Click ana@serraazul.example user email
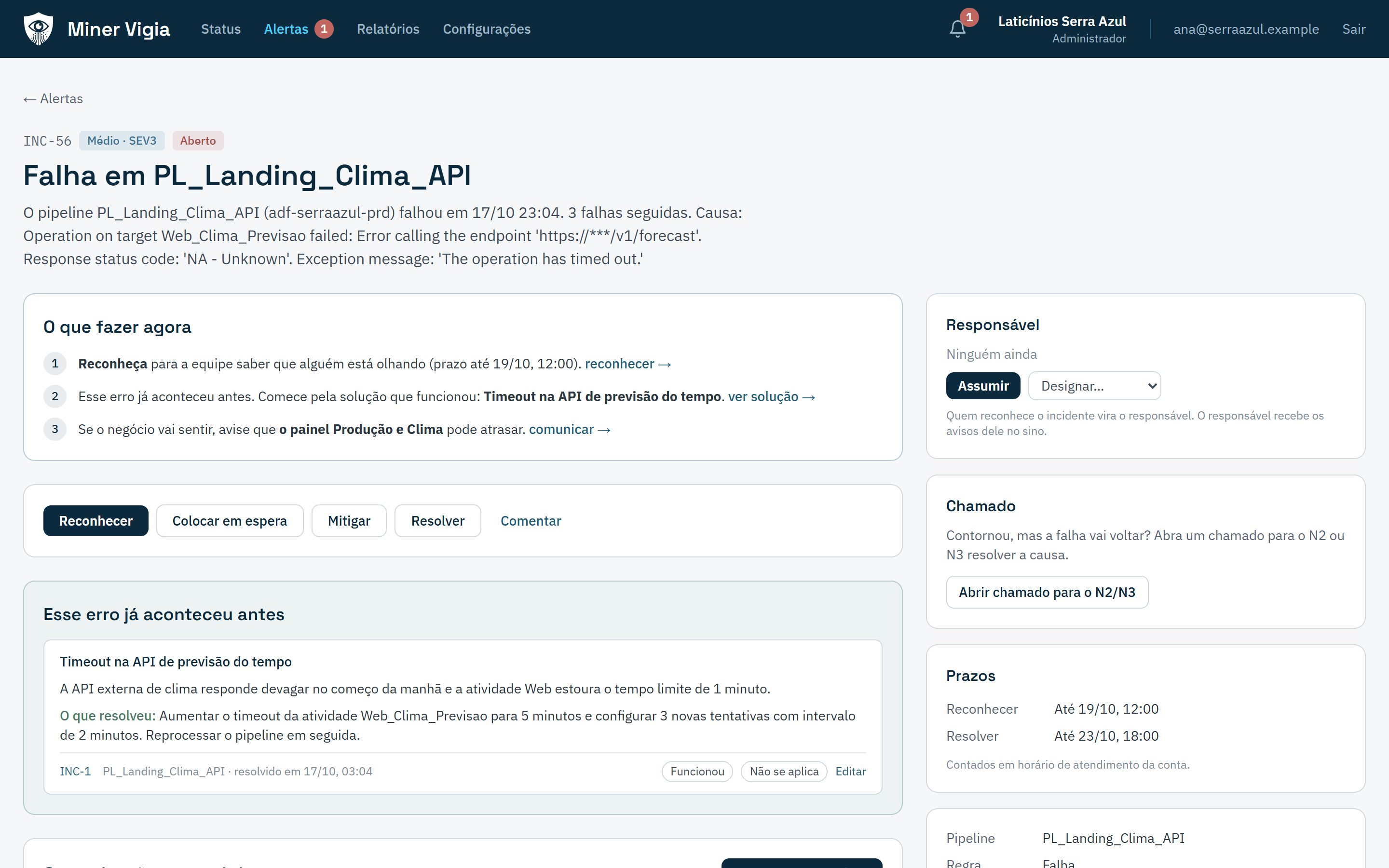This screenshot has height=868, width=1389. coord(1246,29)
